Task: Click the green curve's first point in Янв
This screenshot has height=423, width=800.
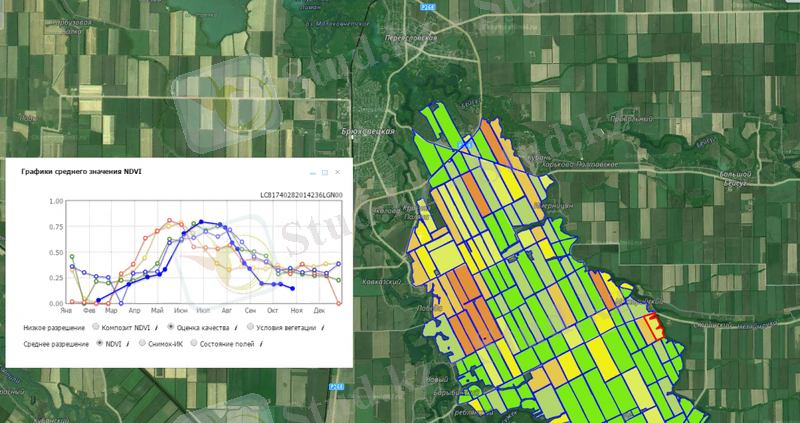Action: (x=72, y=256)
